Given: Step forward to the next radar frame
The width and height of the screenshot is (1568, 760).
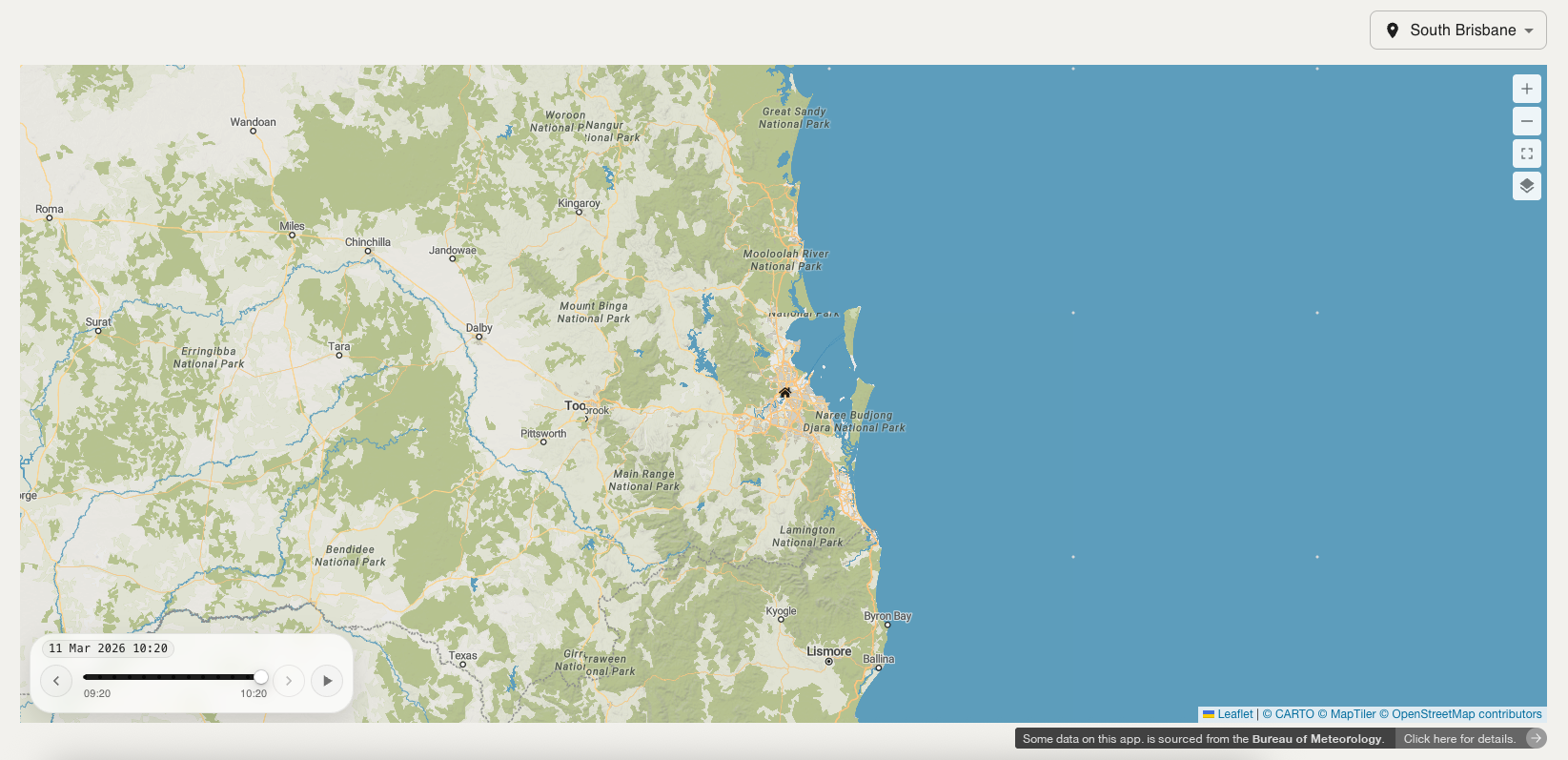Looking at the screenshot, I should (289, 681).
